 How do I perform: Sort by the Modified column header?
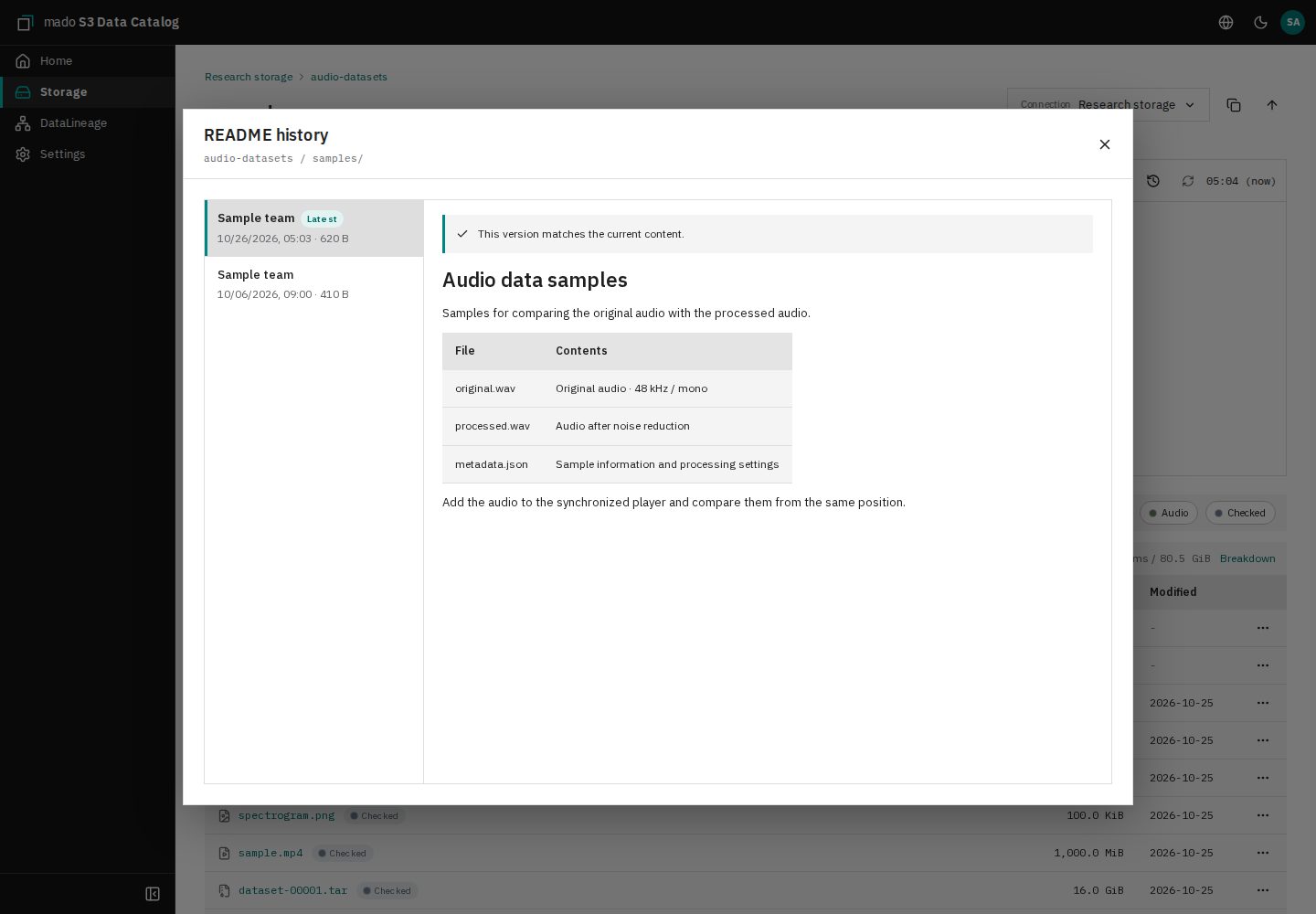(x=1173, y=592)
